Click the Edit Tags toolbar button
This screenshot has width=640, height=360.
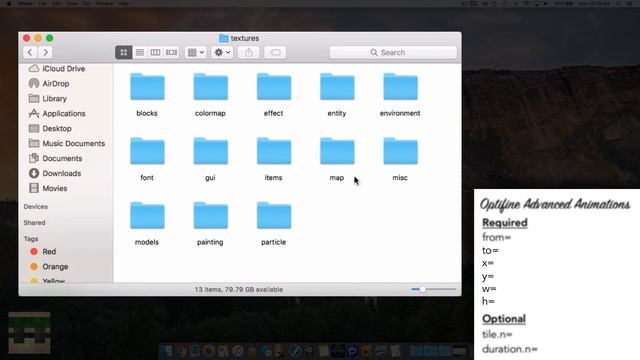275,52
